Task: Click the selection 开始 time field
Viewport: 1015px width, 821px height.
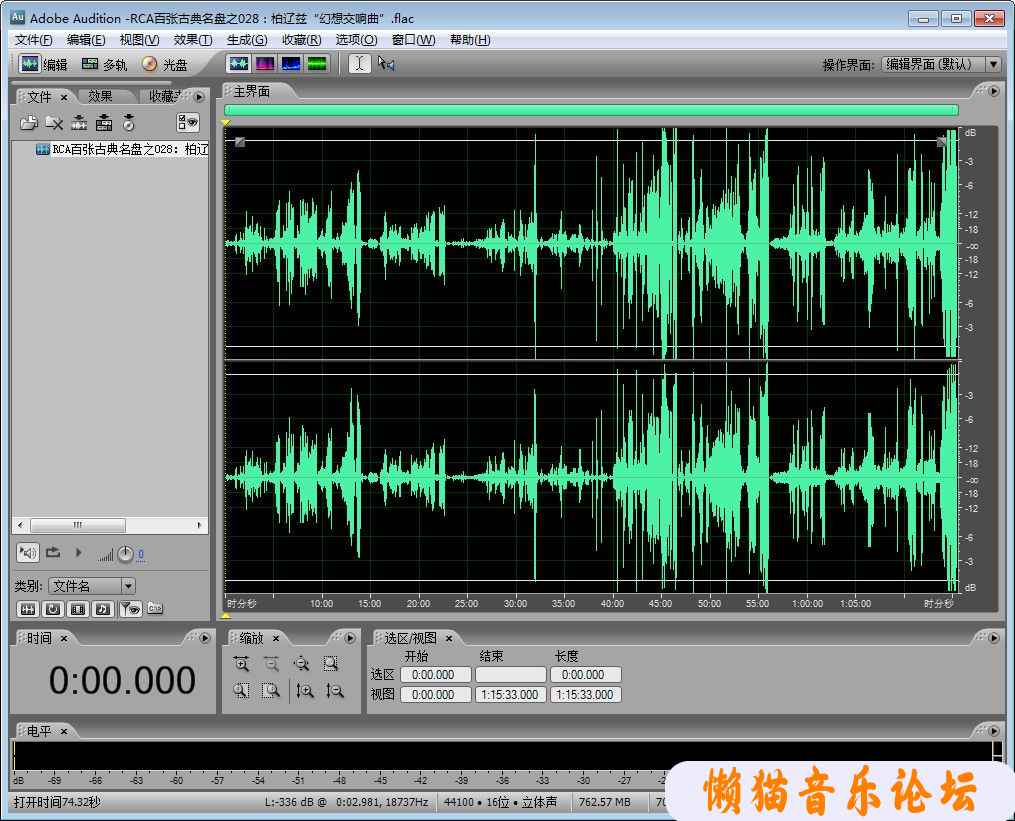Action: point(435,675)
